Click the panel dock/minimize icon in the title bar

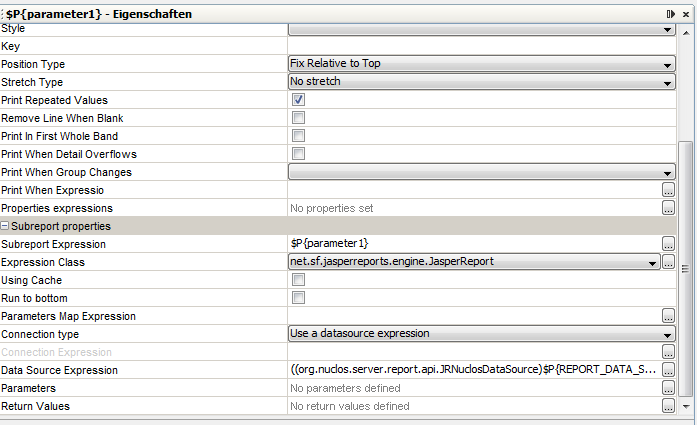pyautogui.click(x=671, y=14)
